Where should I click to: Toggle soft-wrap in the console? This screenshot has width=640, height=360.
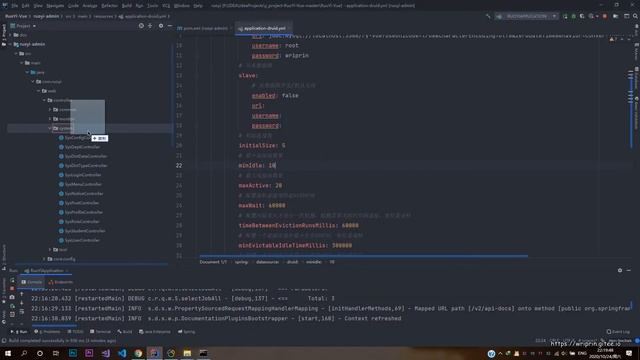point(22,311)
